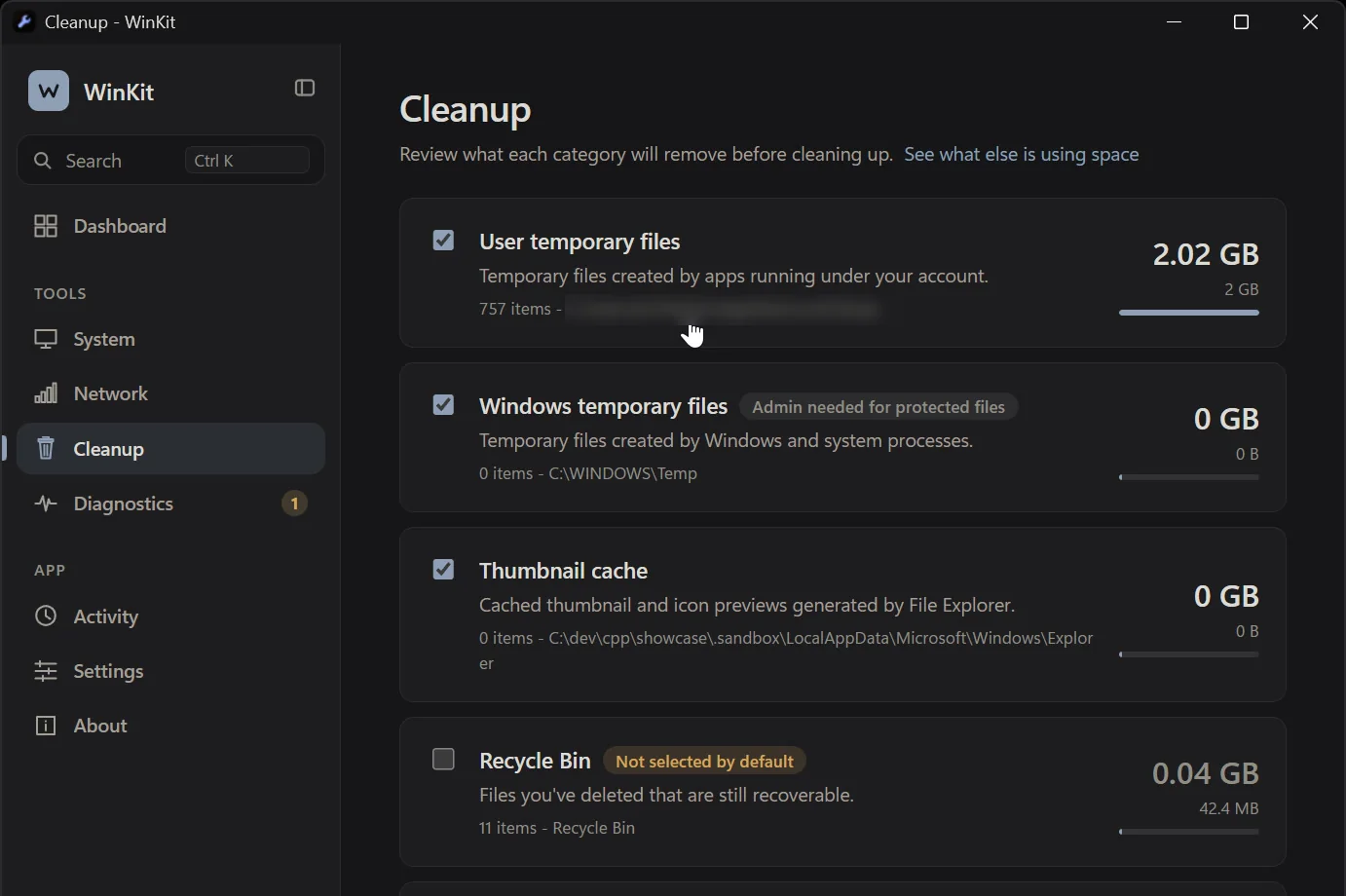The height and width of the screenshot is (896, 1346).
Task: Uncheck User temporary files checkbox
Action: [443, 240]
